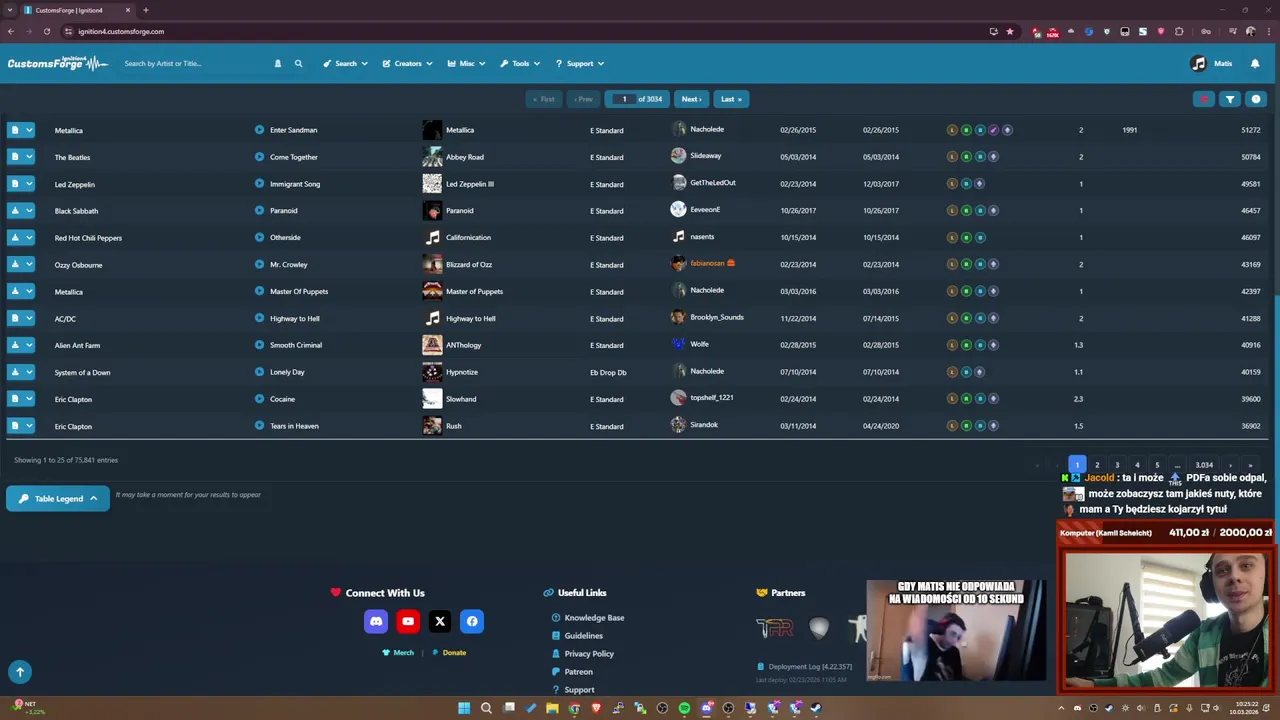Image resolution: width=1280 pixels, height=720 pixels.
Task: Click the round info button beside filter
Action: (1256, 99)
